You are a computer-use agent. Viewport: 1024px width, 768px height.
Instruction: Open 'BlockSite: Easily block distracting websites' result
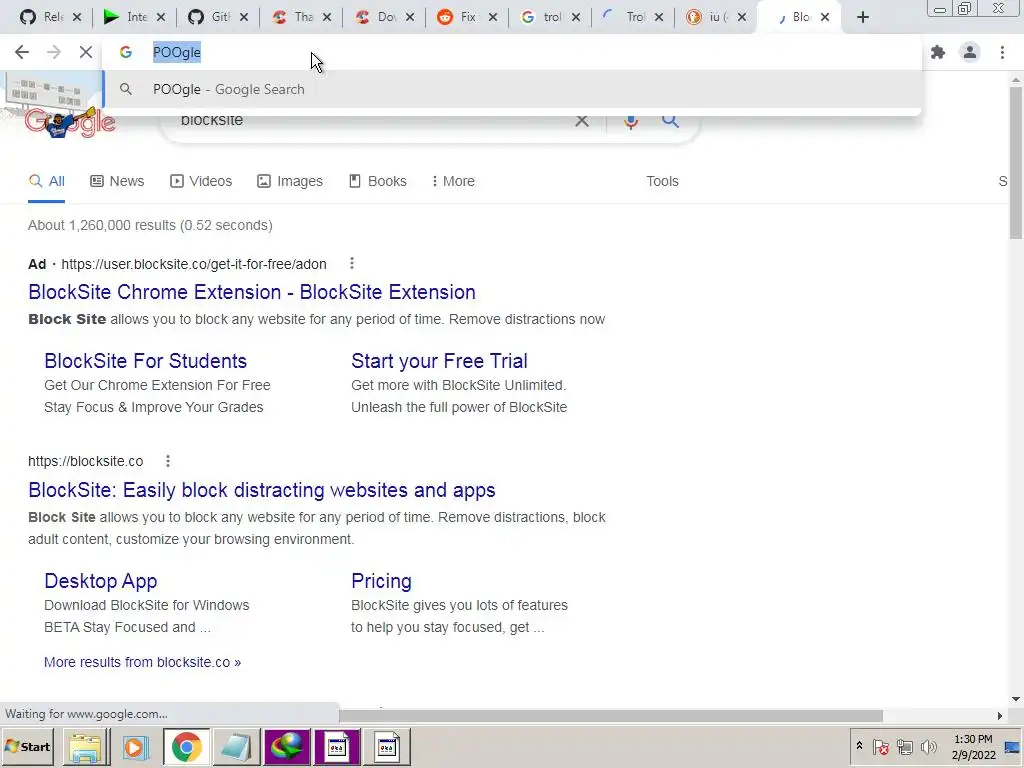coord(262,490)
